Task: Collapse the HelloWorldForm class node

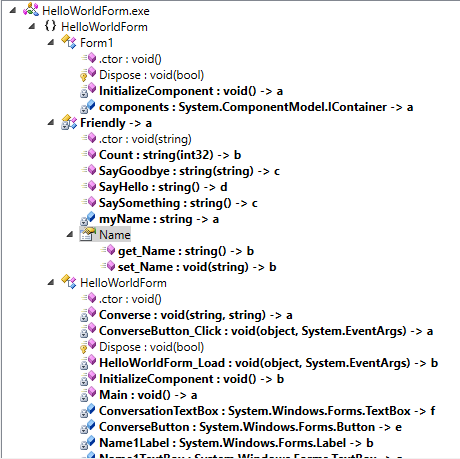Action: pos(50,283)
